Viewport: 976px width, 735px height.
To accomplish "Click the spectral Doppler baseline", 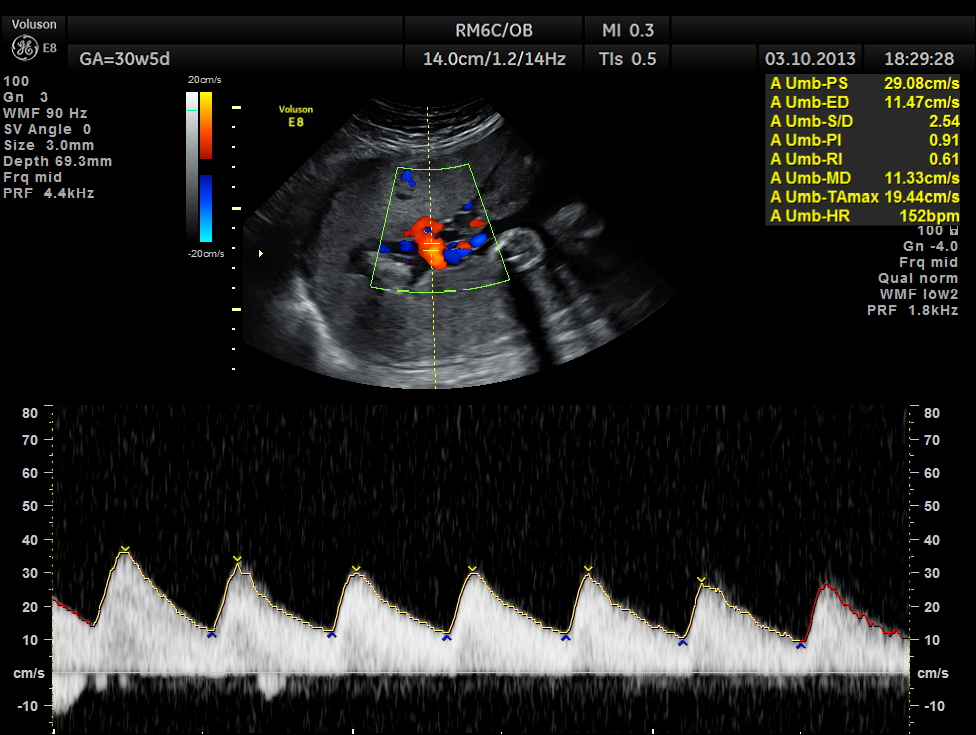I will coord(480,672).
